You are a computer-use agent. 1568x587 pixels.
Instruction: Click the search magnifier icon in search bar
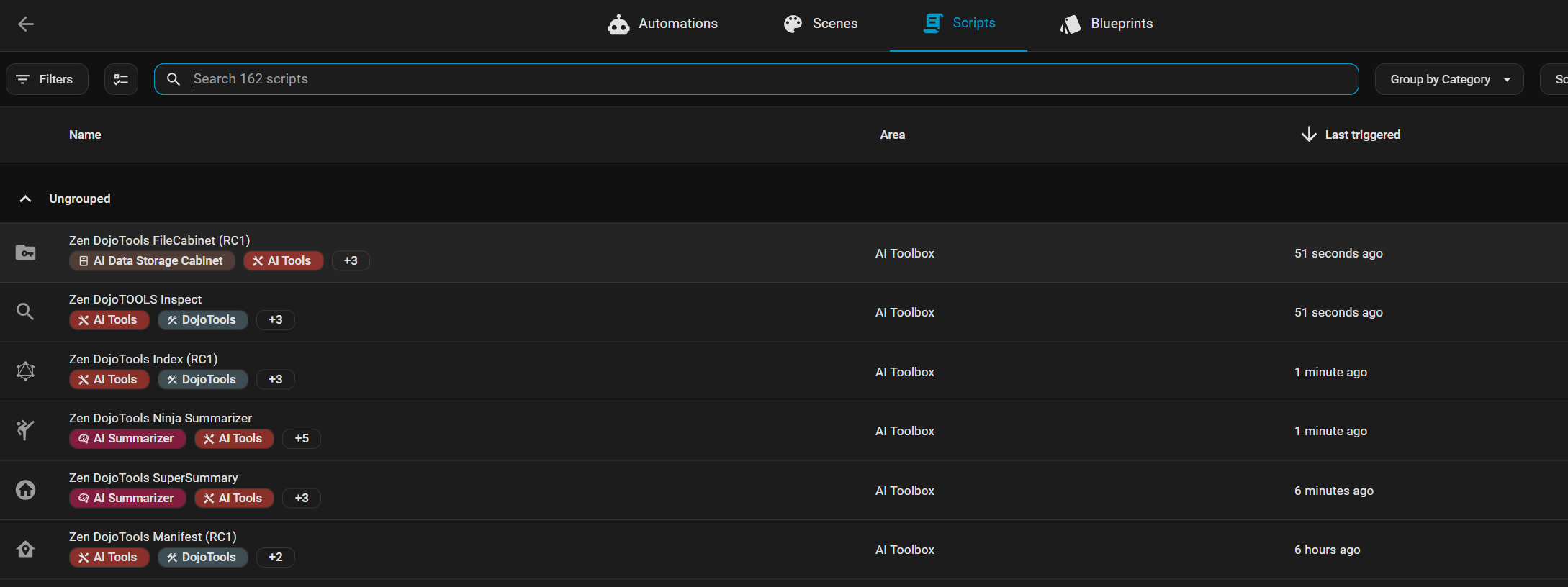(x=174, y=79)
